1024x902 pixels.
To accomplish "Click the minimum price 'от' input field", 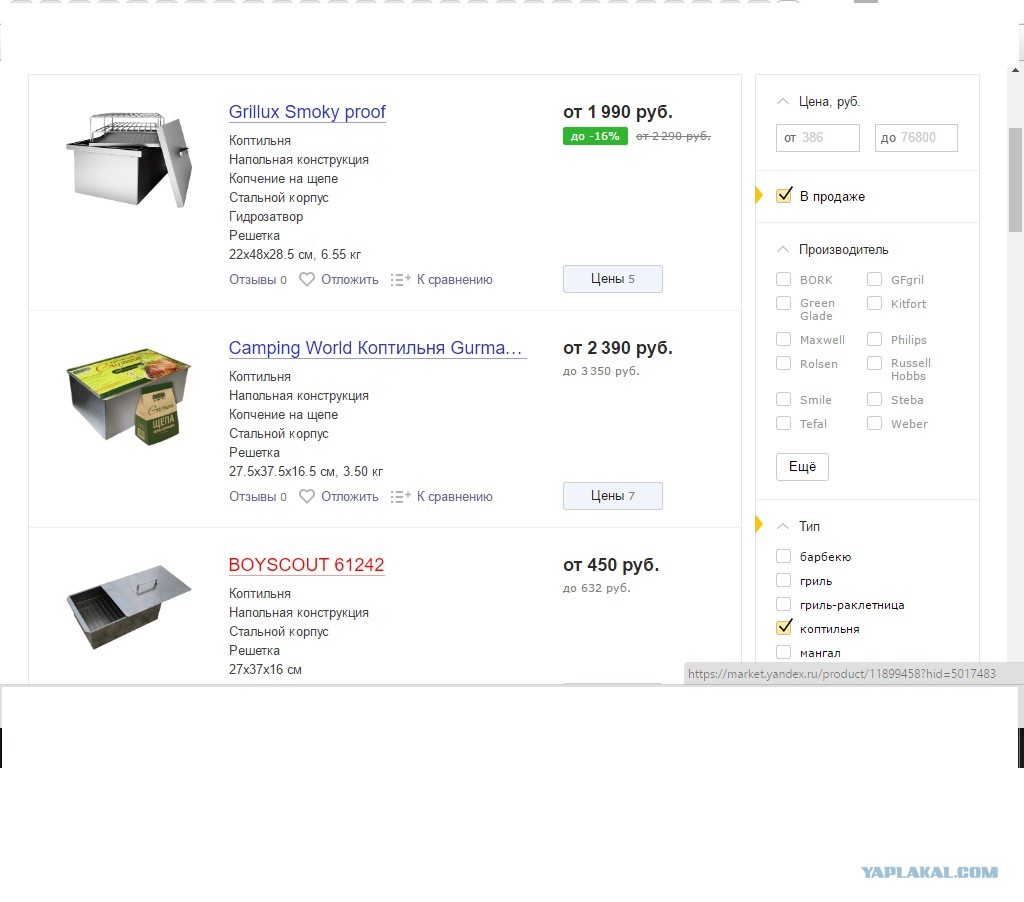I will click(x=818, y=138).
